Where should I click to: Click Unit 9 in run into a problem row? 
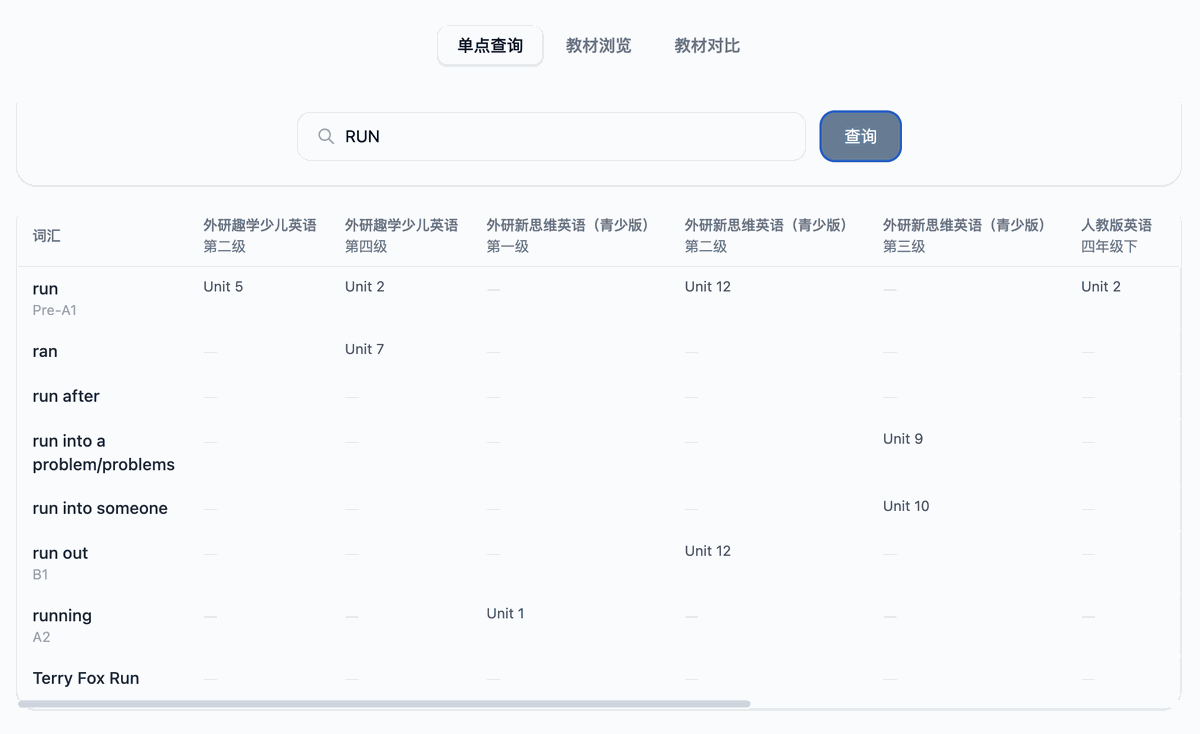coord(903,439)
